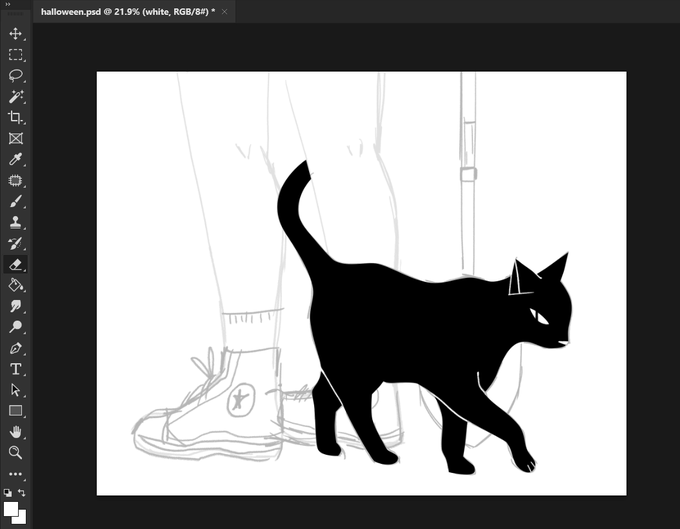Select the Dodge tool
The height and width of the screenshot is (529, 680).
16,327
